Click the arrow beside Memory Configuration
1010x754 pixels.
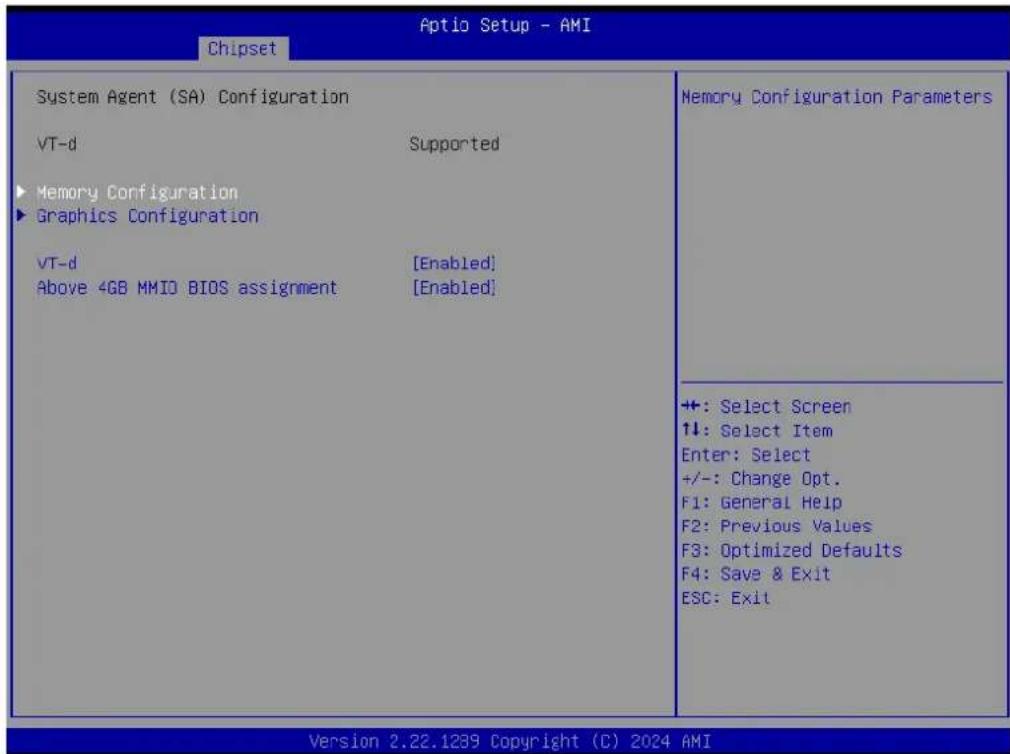21,191
